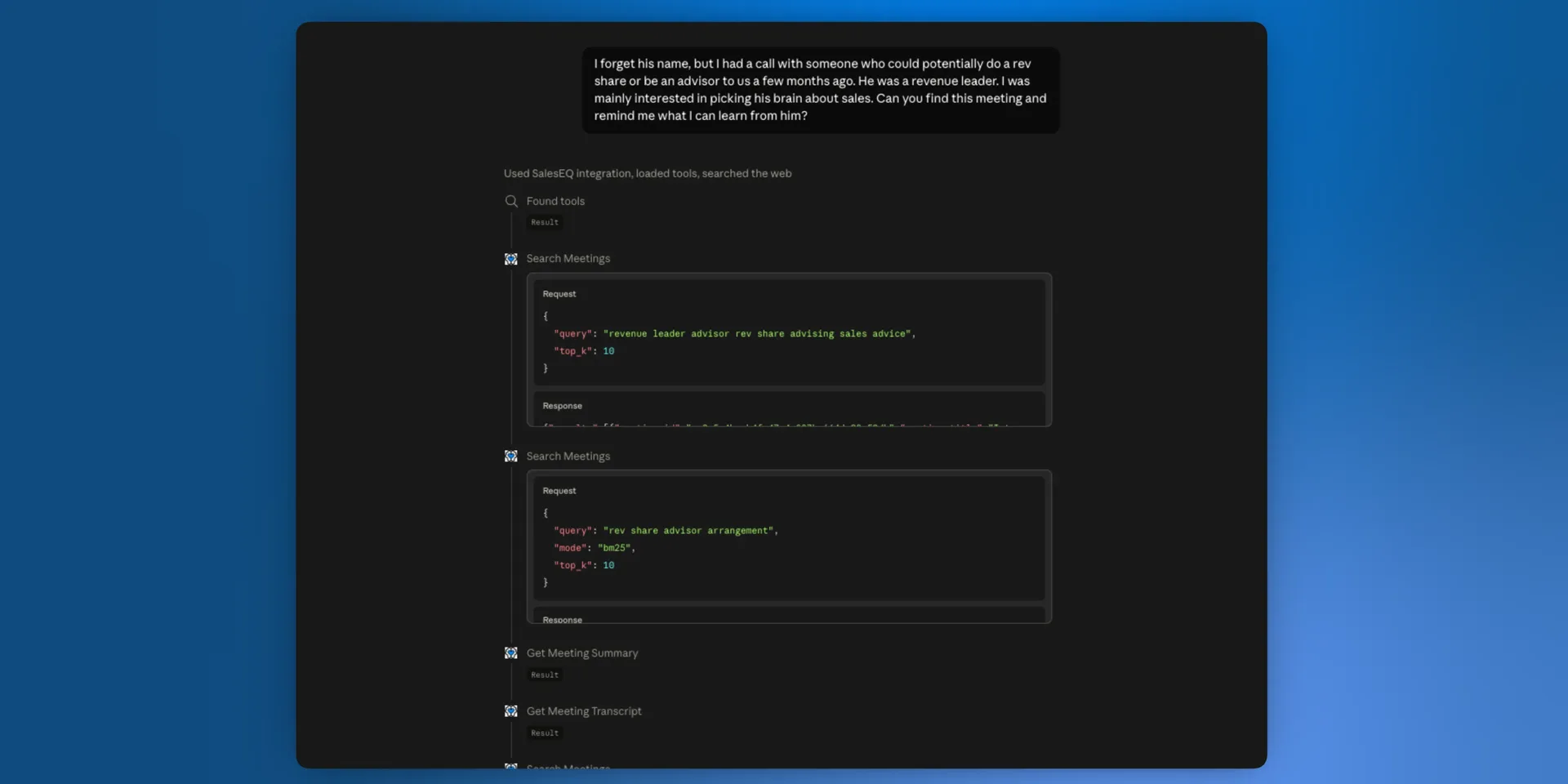Click the SalesEQ icon beside Get Meeting Transcript
Viewport: 1568px width, 784px height.
click(511, 711)
